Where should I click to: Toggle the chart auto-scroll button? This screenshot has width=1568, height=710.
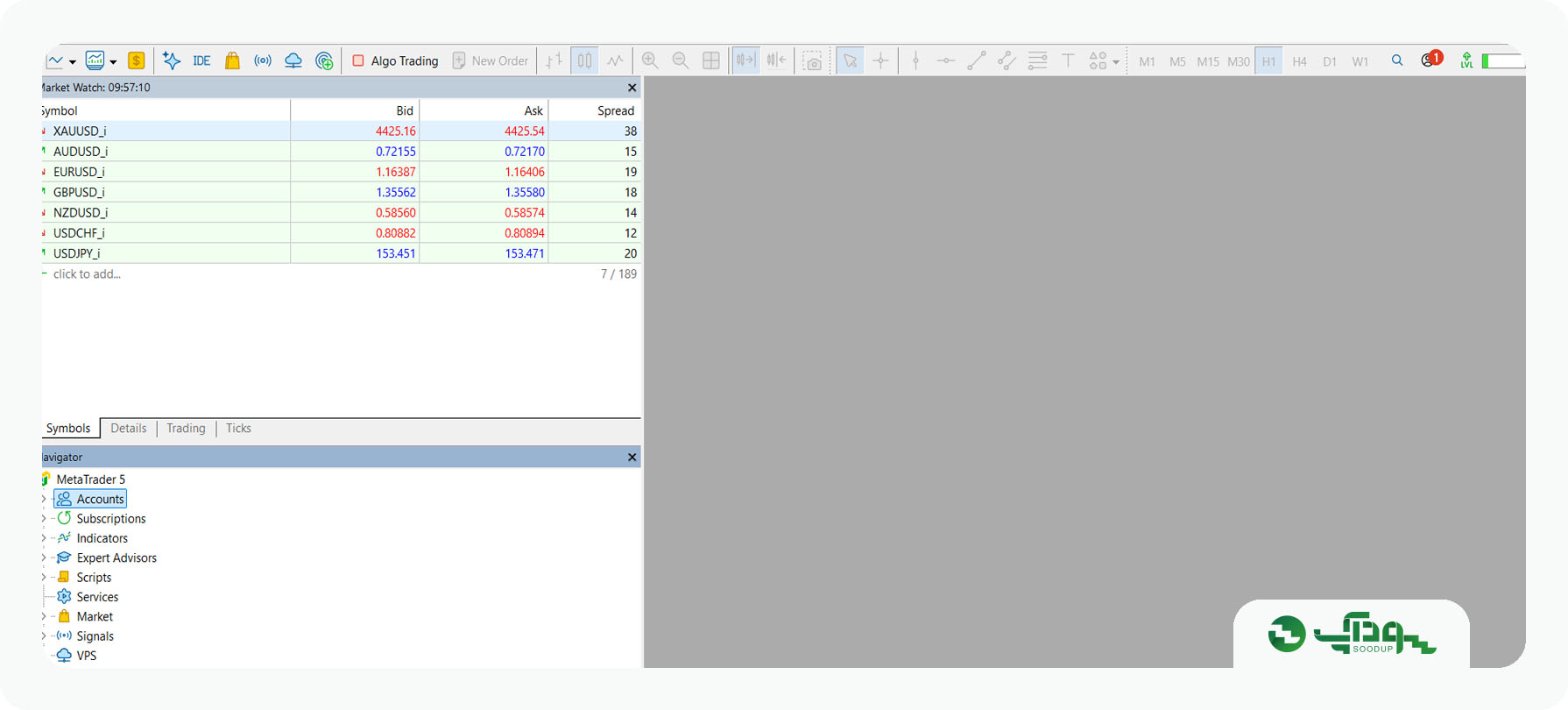[745, 60]
